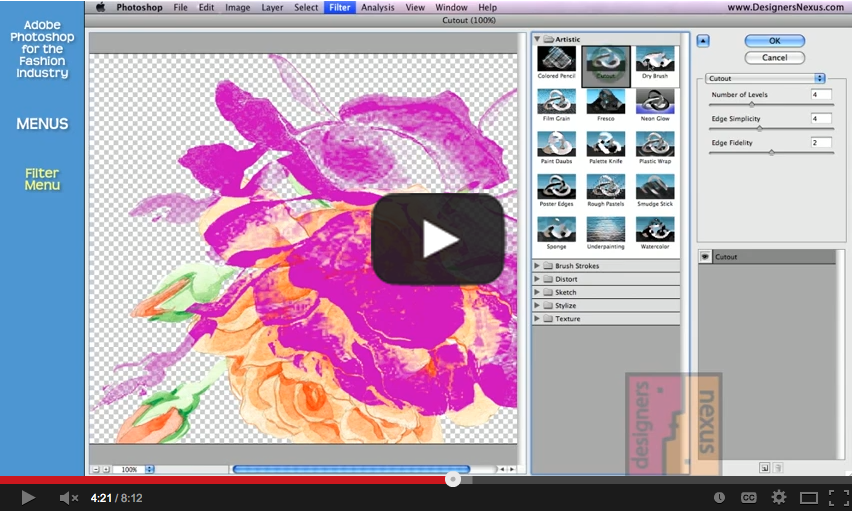Pick the Neon Glow filter thumbnail
The width and height of the screenshot is (852, 511).
point(655,102)
